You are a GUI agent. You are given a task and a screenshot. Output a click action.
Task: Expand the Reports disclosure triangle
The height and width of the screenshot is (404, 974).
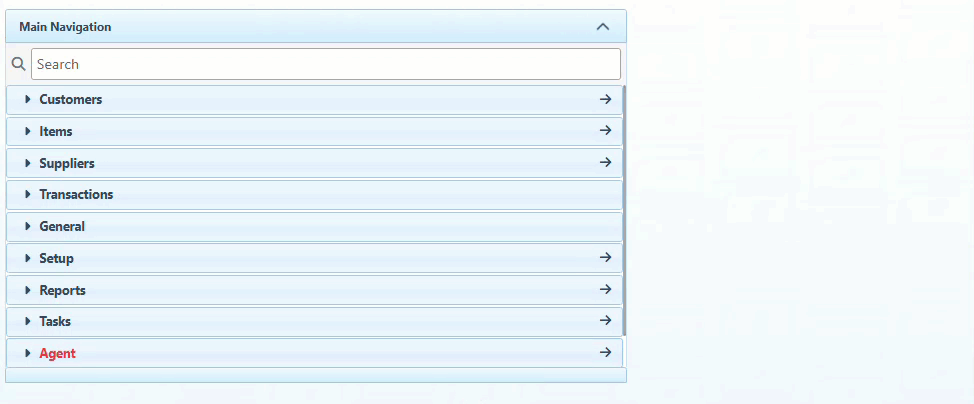(28, 290)
